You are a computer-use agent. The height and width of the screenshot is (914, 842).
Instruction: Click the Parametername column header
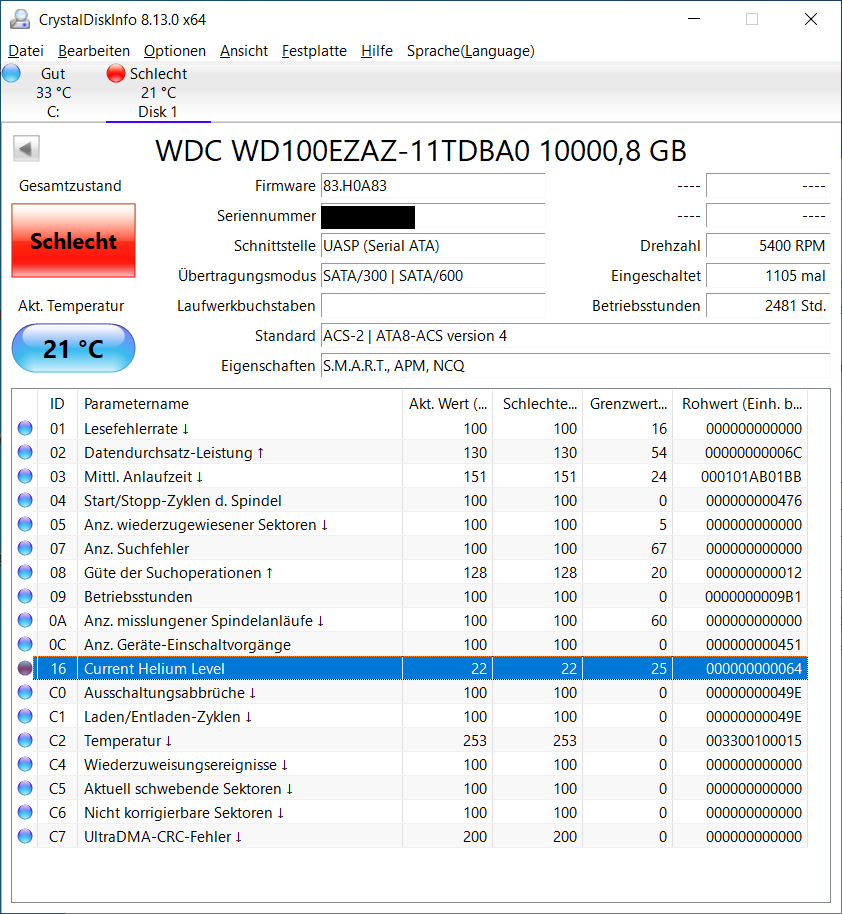[x=240, y=404]
